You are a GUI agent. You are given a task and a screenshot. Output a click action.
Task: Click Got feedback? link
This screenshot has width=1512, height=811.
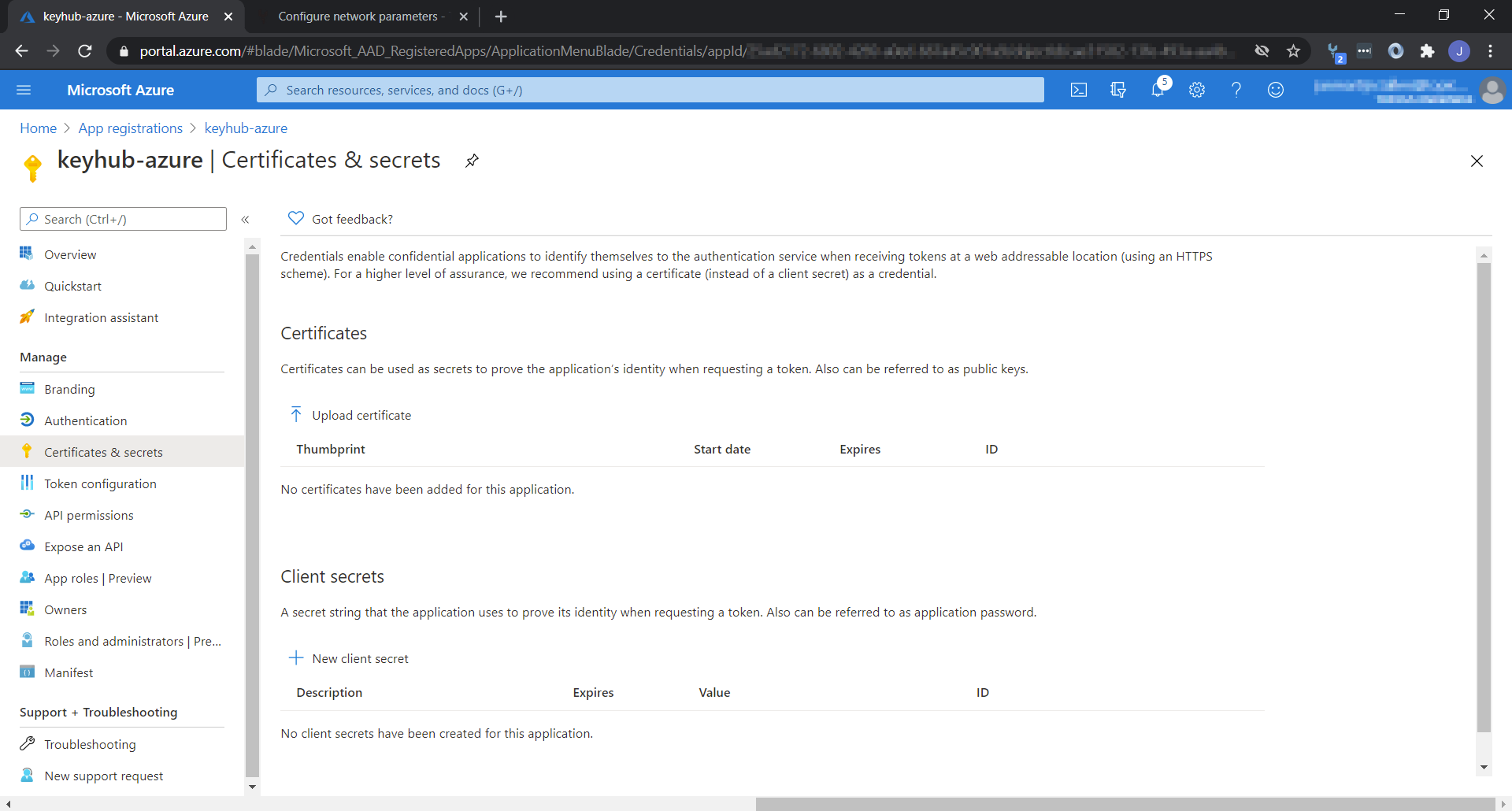pos(352,219)
